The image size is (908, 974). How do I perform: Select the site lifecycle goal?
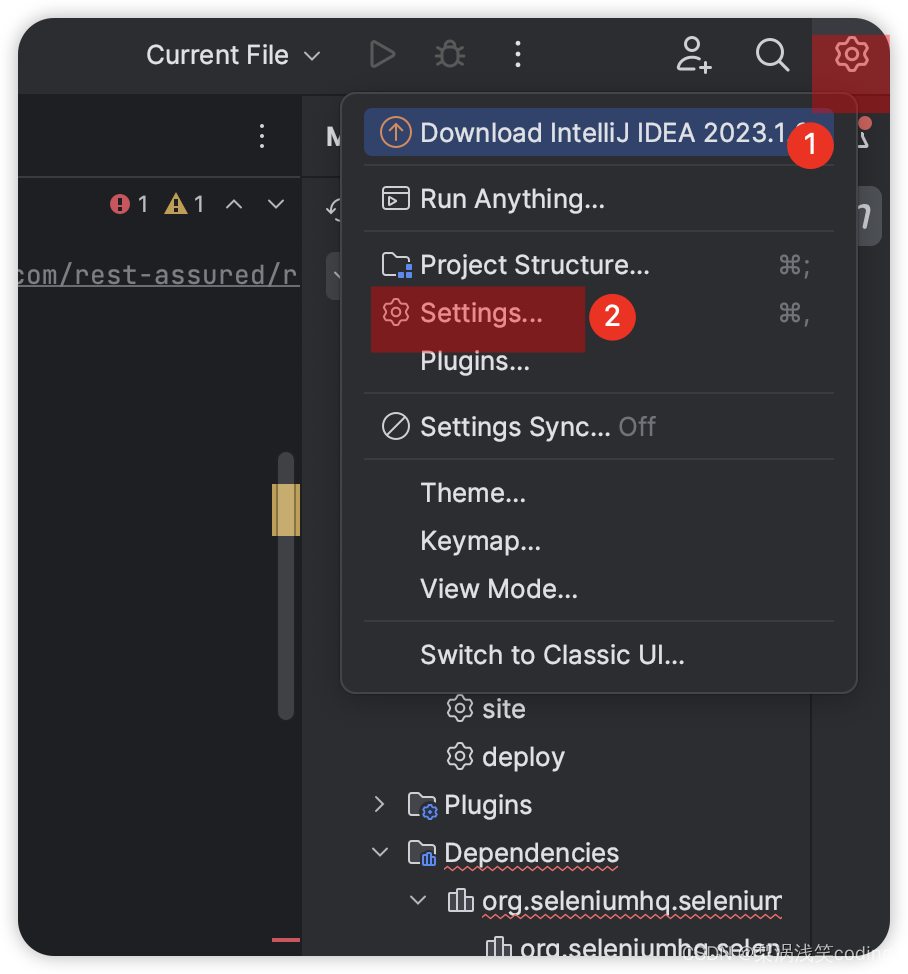coord(504,709)
